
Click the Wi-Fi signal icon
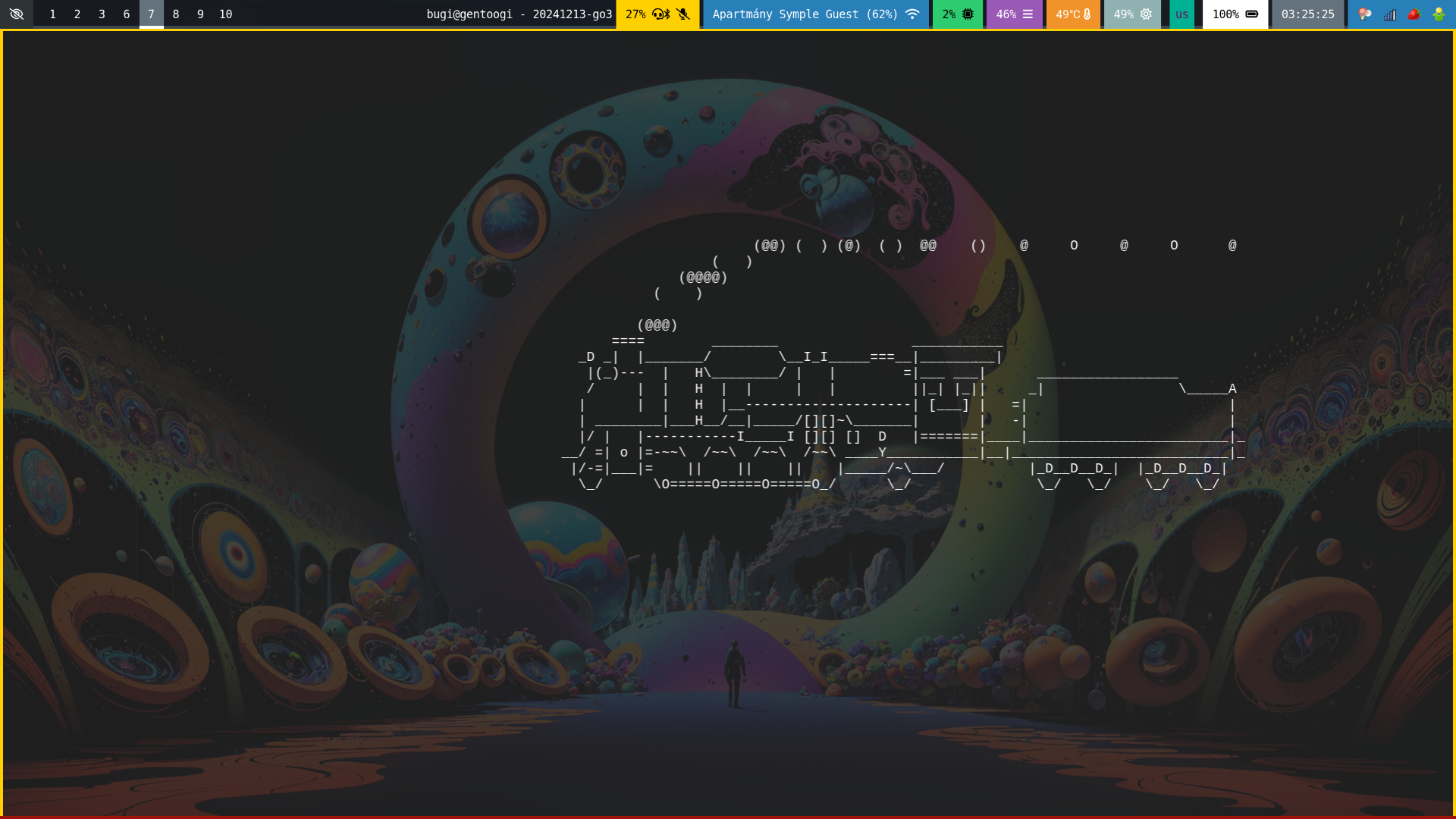(x=912, y=14)
